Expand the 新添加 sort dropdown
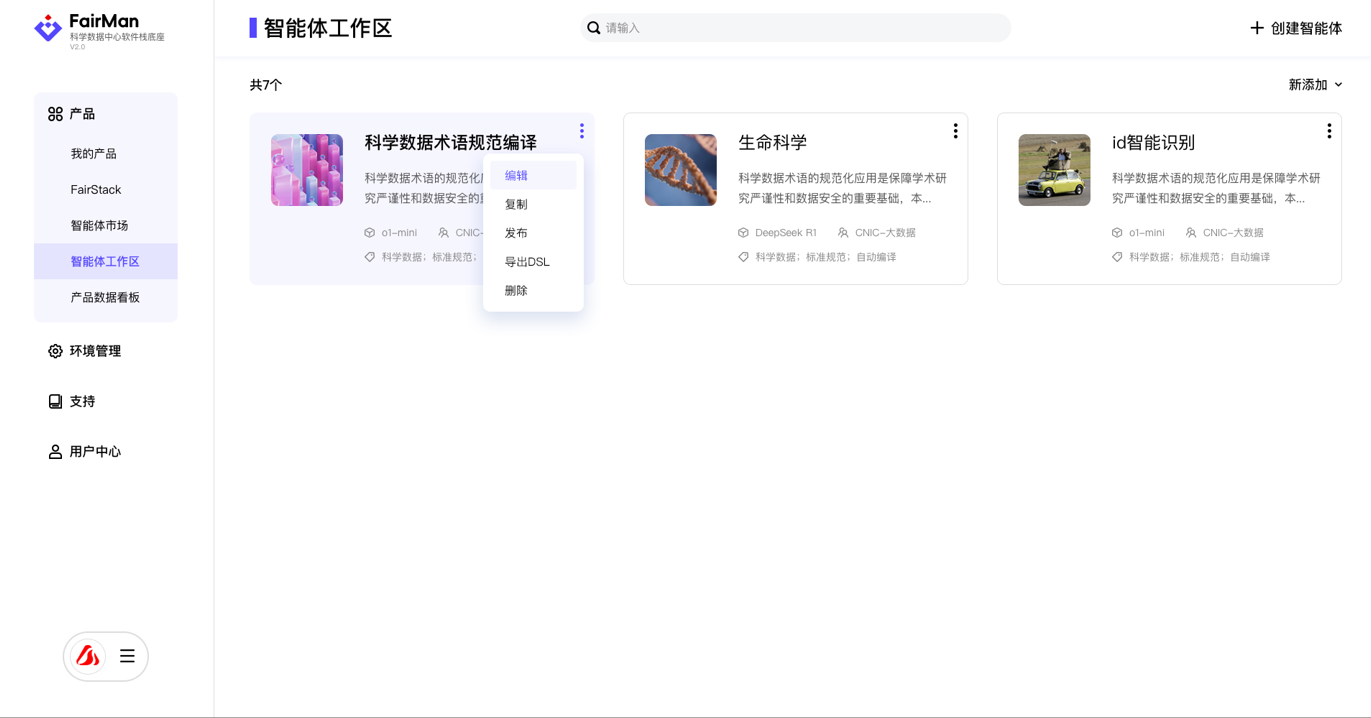Viewport: 1371px width, 718px height. tap(1314, 85)
